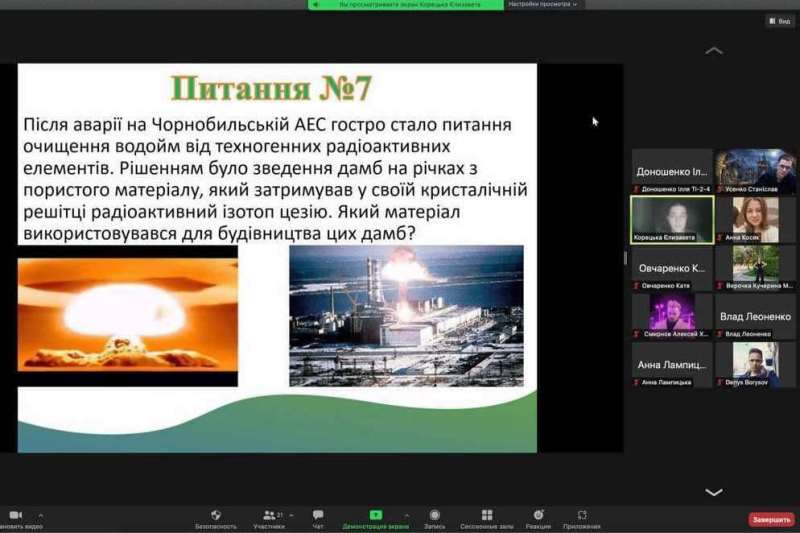Open the Реакции reactions menu

(x=538, y=517)
